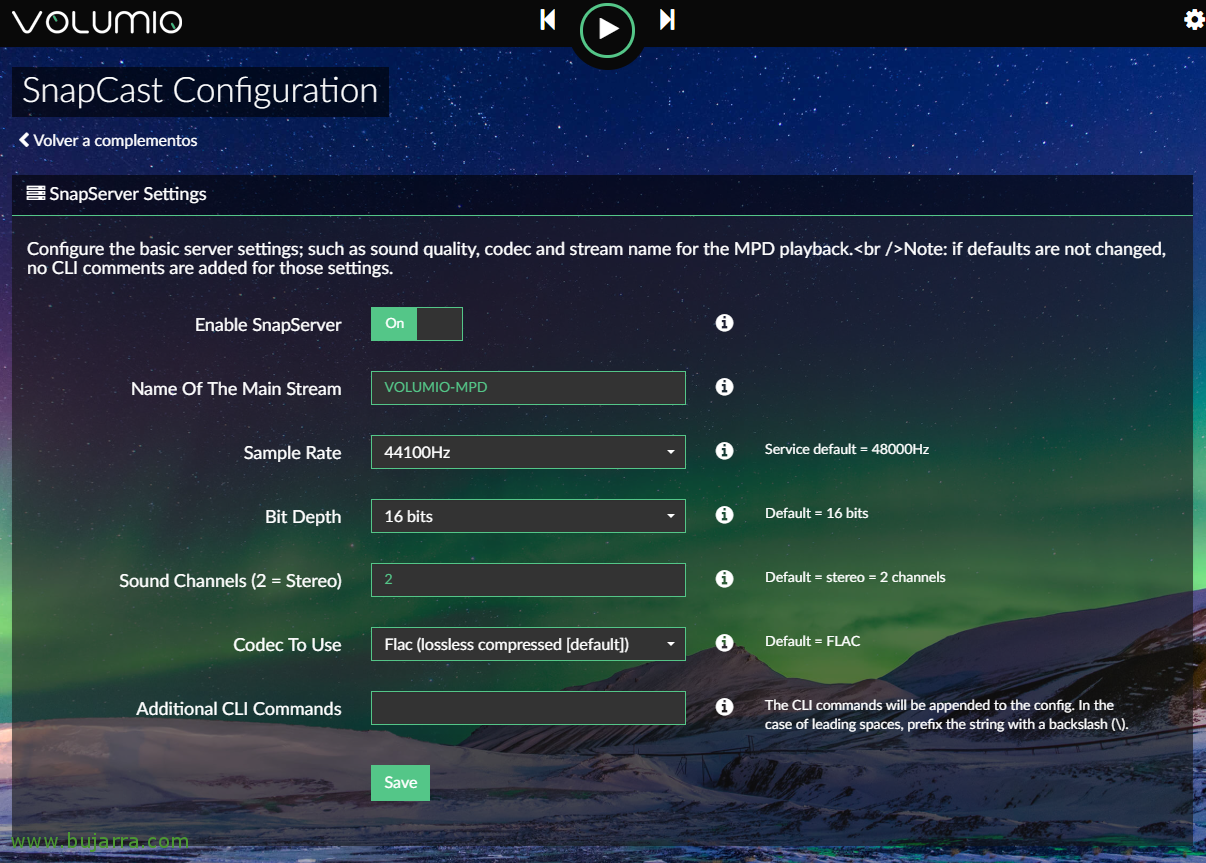1206x863 pixels.
Task: Click the 'Sound Channels (2 = Stereo)' label
Action: [x=230, y=581]
